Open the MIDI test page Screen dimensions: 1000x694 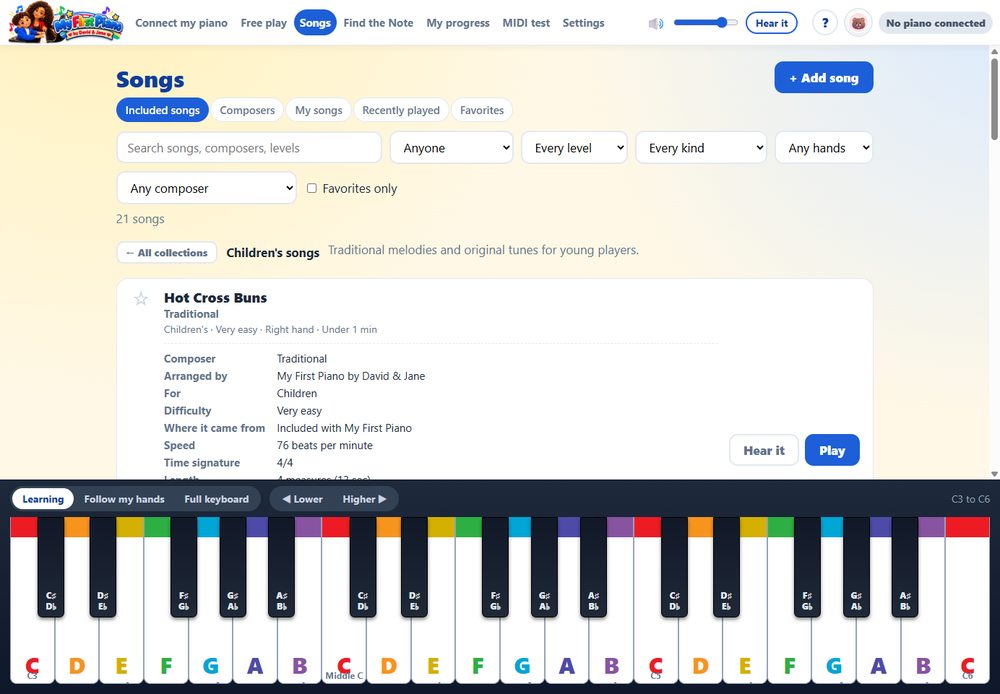[x=526, y=23]
